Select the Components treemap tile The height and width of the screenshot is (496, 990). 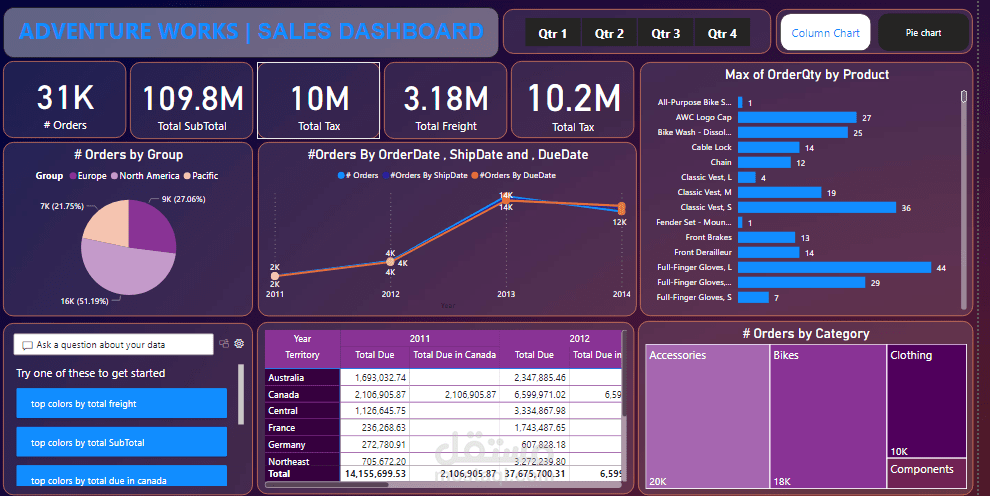pyautogui.click(x=927, y=473)
